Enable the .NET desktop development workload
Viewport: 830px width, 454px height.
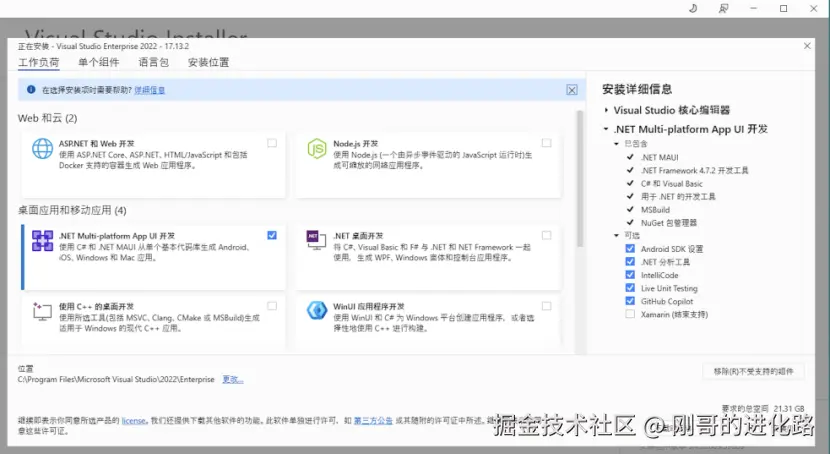point(546,235)
